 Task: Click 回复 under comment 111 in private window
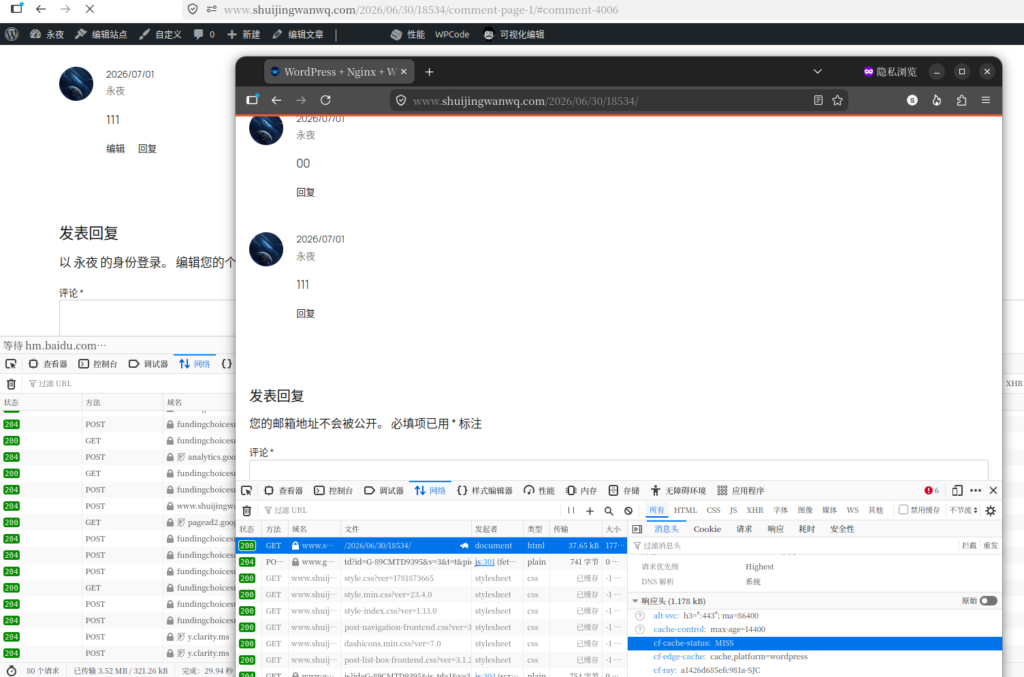point(306,313)
